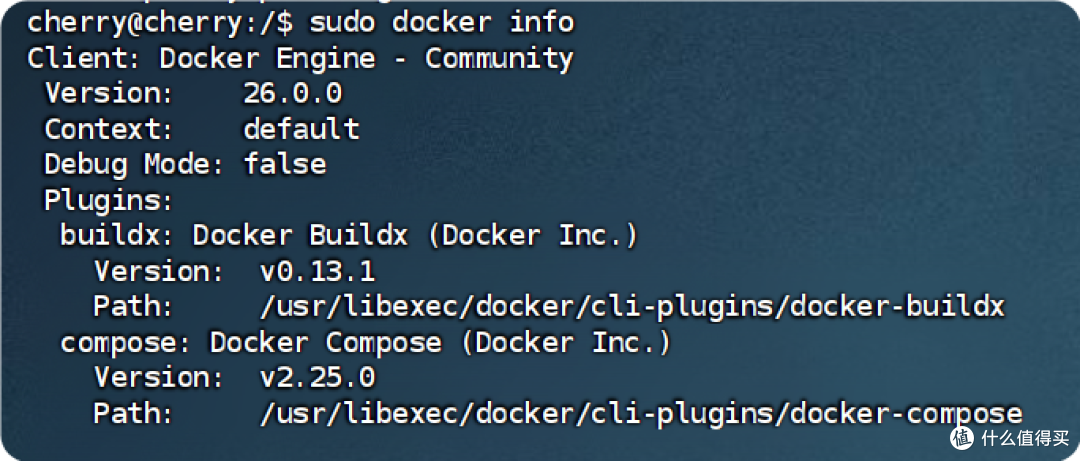Click the Plugins: heading

109,200
